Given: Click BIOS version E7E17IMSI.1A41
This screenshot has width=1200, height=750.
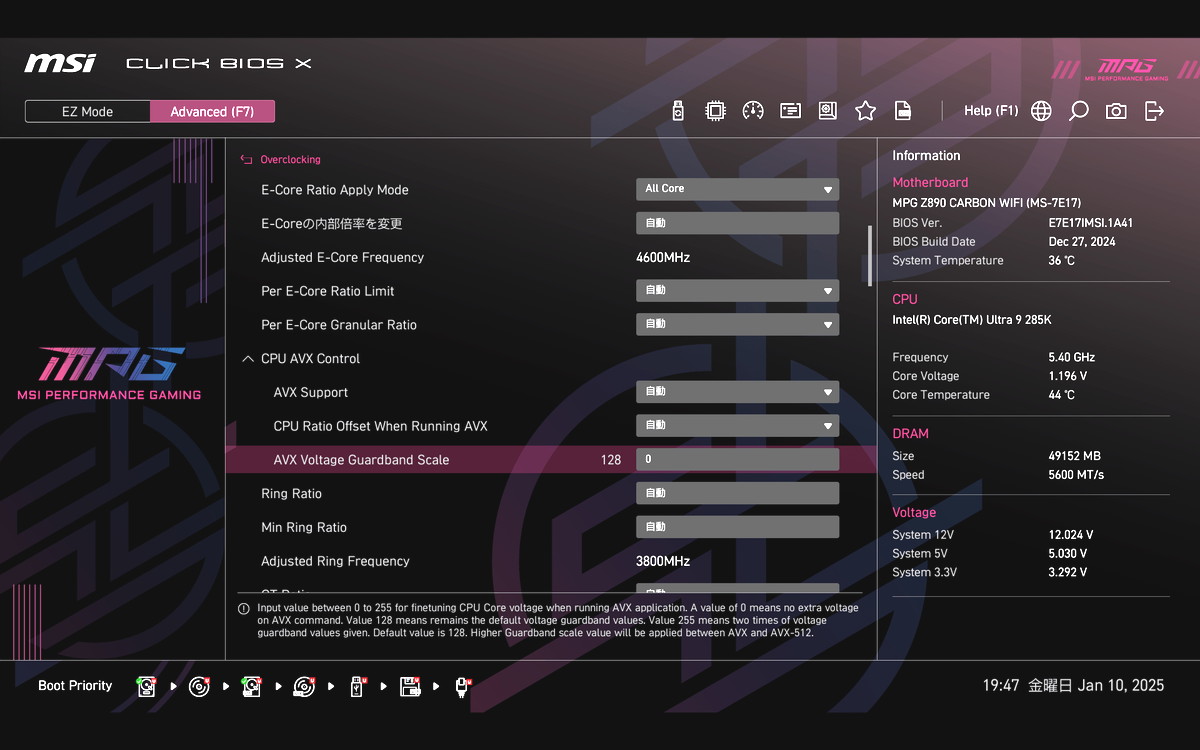Looking at the screenshot, I should [x=1091, y=223].
